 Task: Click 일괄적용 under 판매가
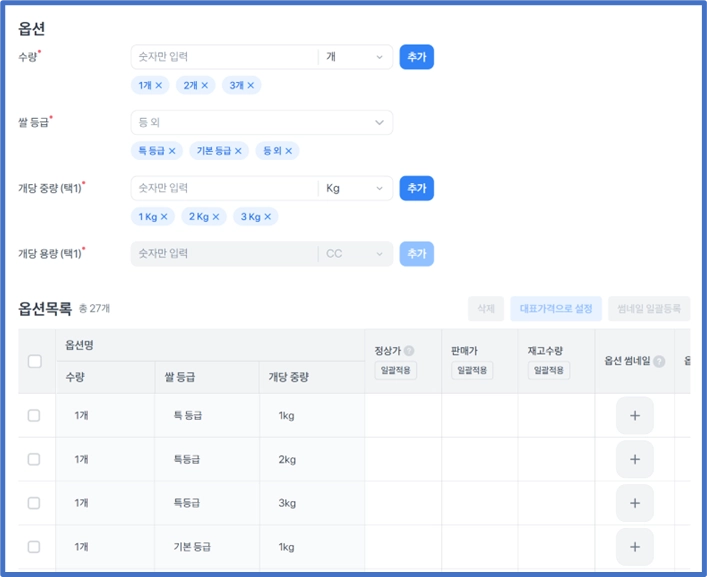click(x=472, y=370)
